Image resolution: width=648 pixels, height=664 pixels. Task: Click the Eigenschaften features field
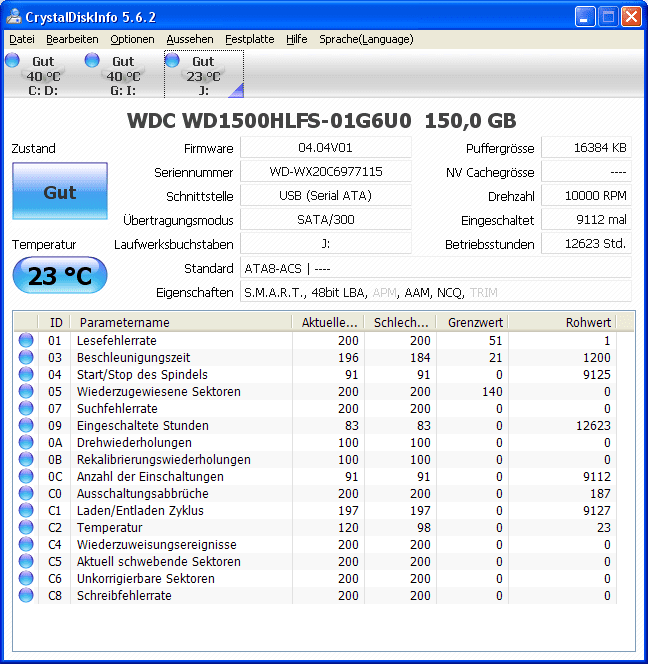pos(436,292)
